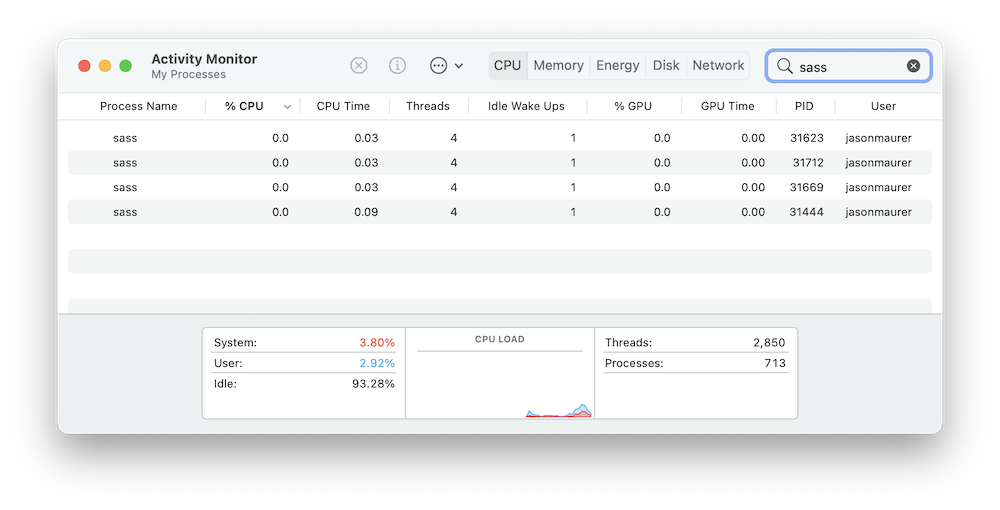Sort by Threads column header

coord(427,106)
